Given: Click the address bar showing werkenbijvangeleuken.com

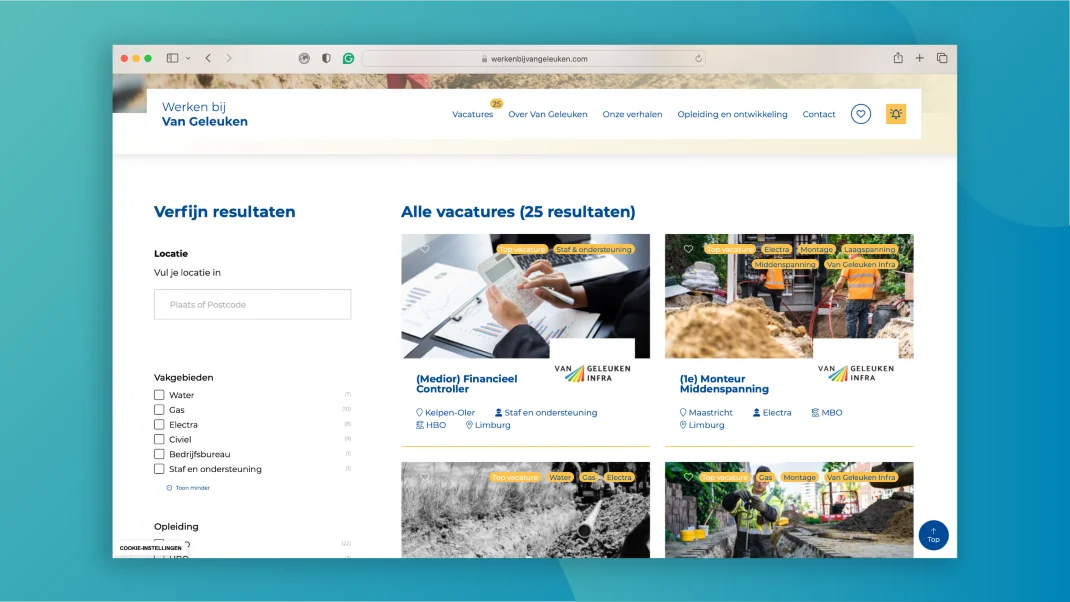Looking at the screenshot, I should 534,59.
